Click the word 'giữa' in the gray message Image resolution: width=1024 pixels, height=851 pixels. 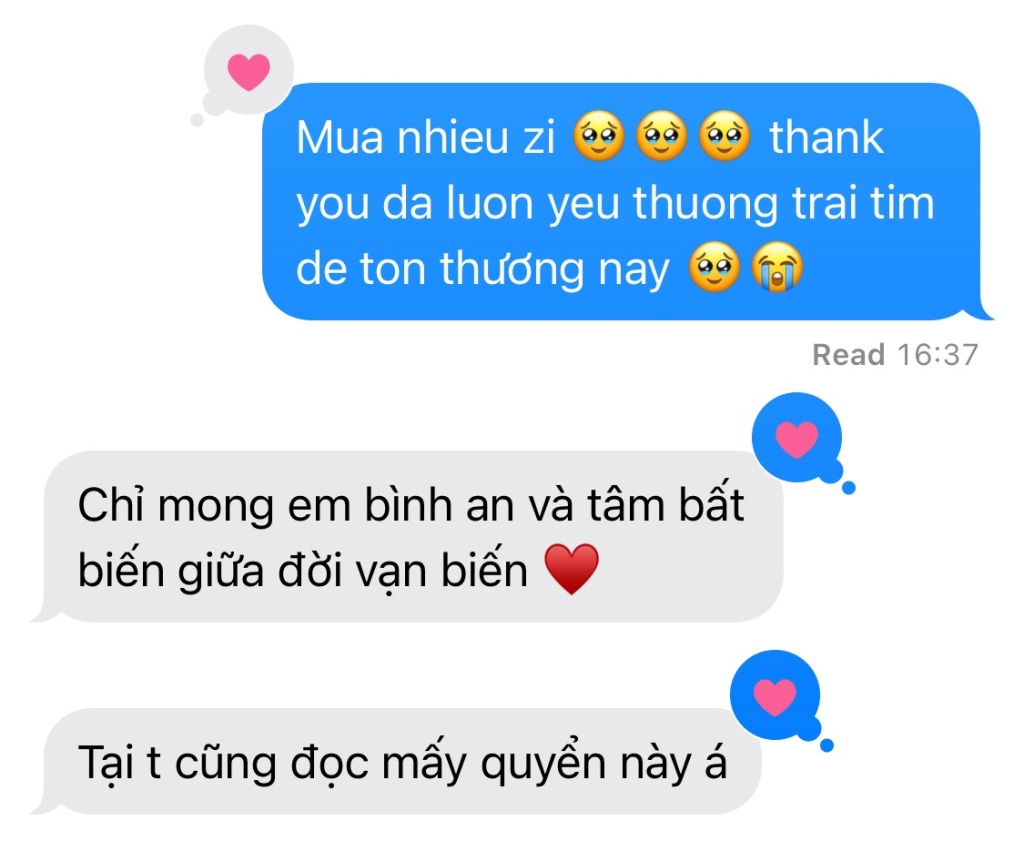tap(221, 570)
